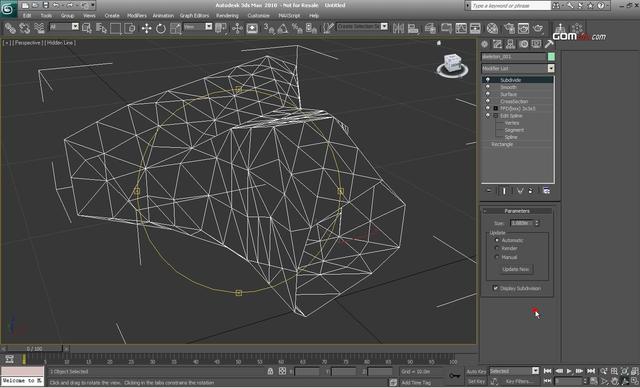The height and width of the screenshot is (388, 640).
Task: Select the Rectangular Selection Region tool
Action: coord(116,28)
